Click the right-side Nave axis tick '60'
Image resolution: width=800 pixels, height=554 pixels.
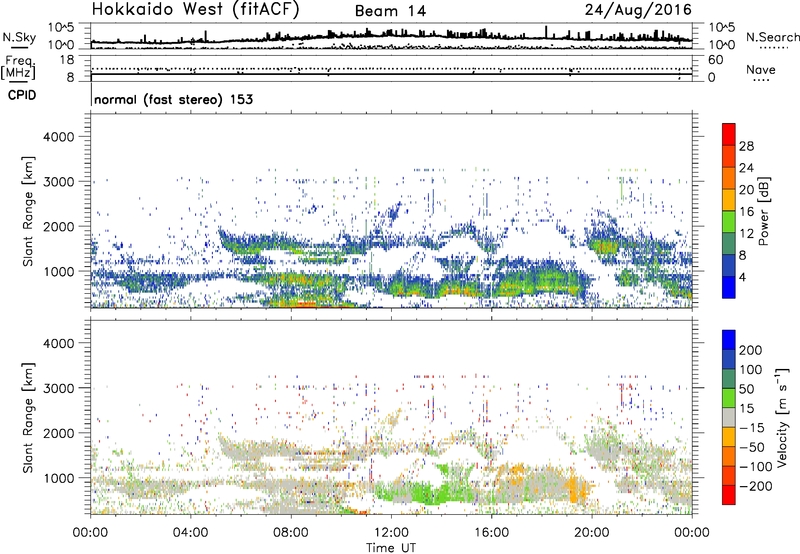tap(715, 60)
